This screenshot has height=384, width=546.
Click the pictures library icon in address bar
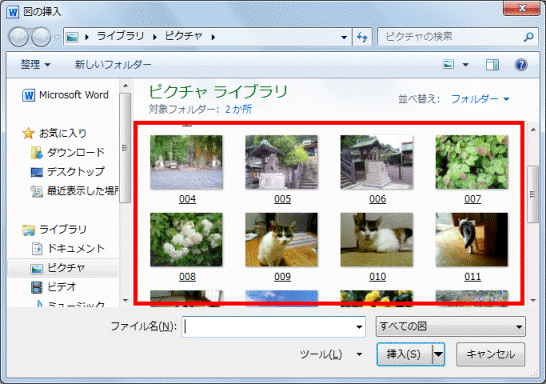72,37
